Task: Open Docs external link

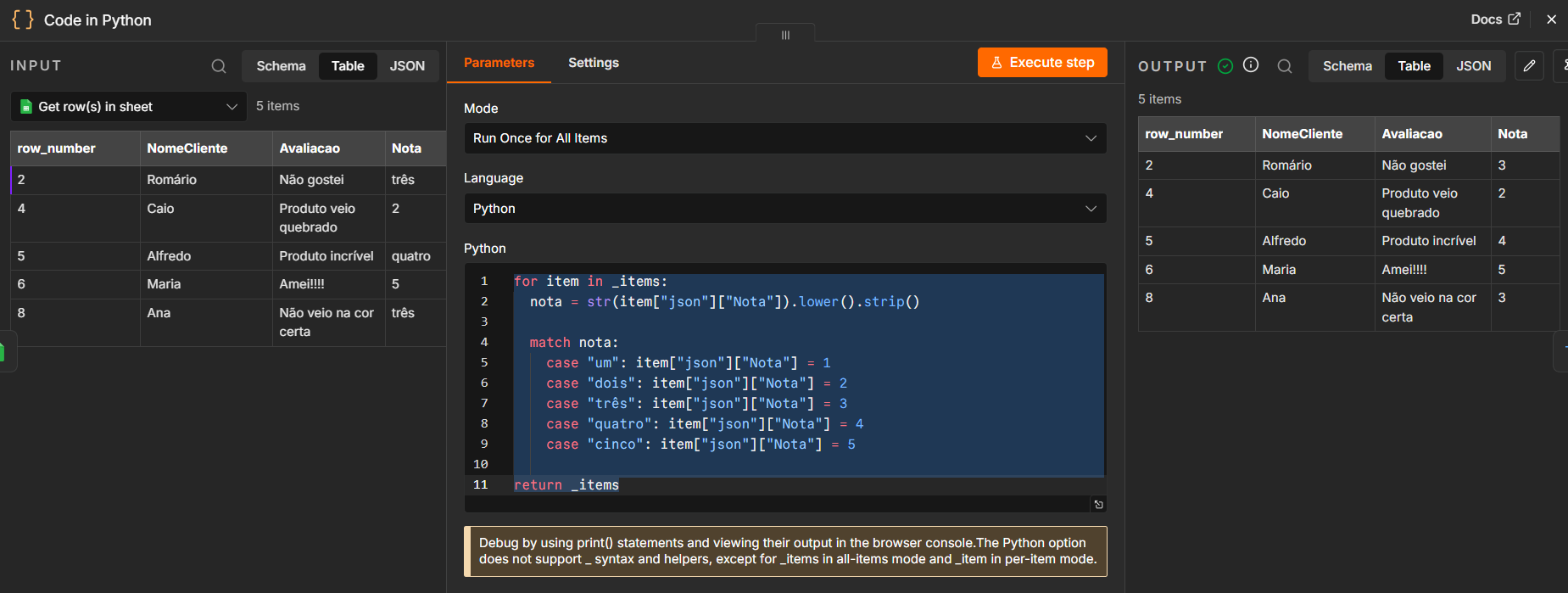Action: tap(1495, 19)
